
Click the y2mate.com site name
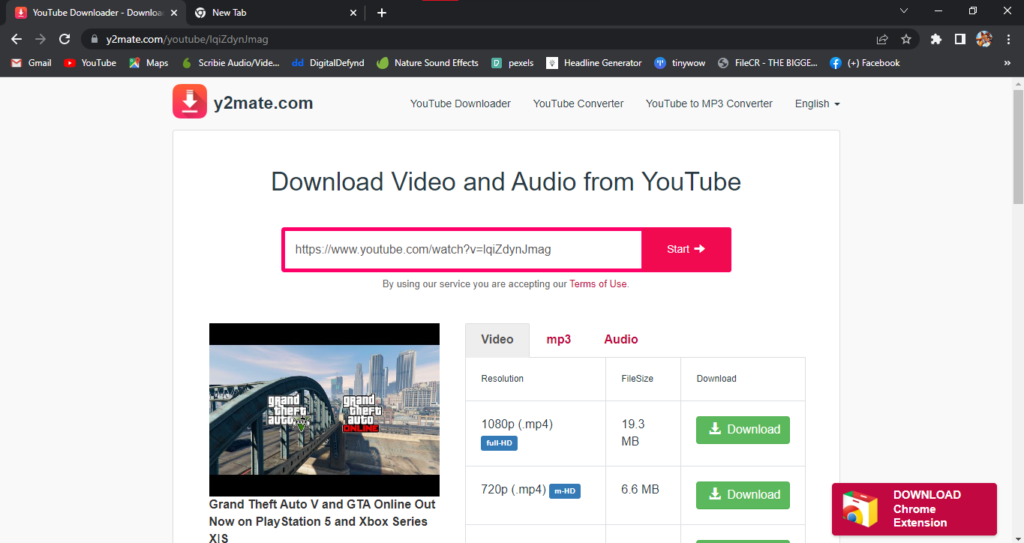coord(263,103)
